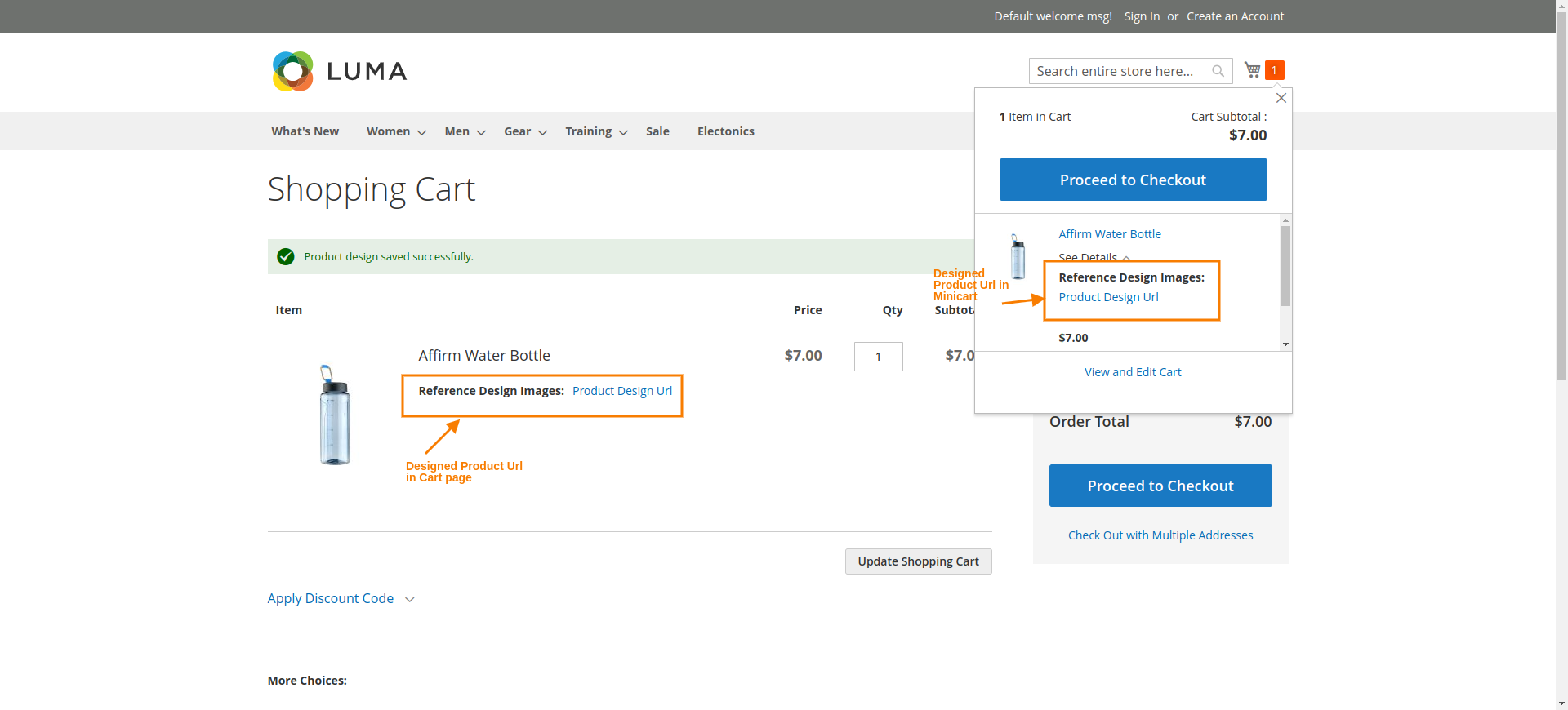The width and height of the screenshot is (1568, 710).
Task: Click Create an Account link
Action: tap(1235, 16)
